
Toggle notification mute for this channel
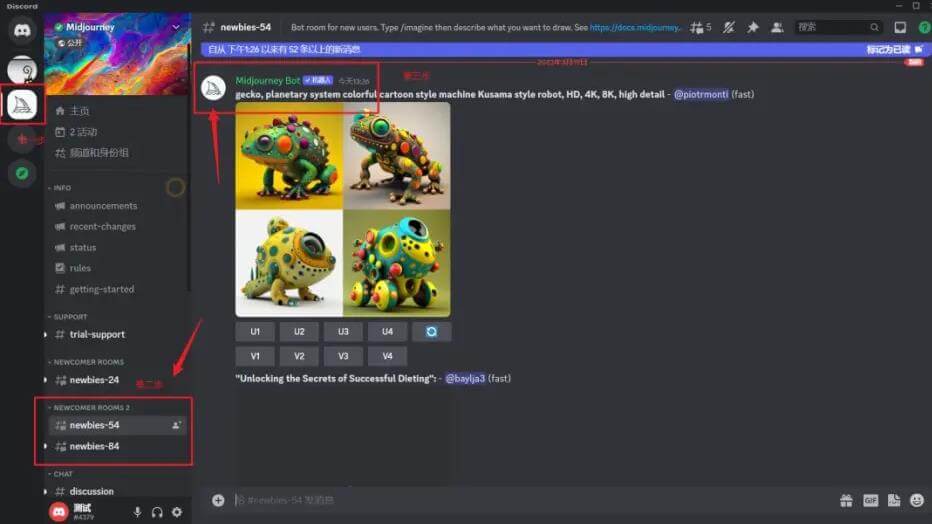729,27
